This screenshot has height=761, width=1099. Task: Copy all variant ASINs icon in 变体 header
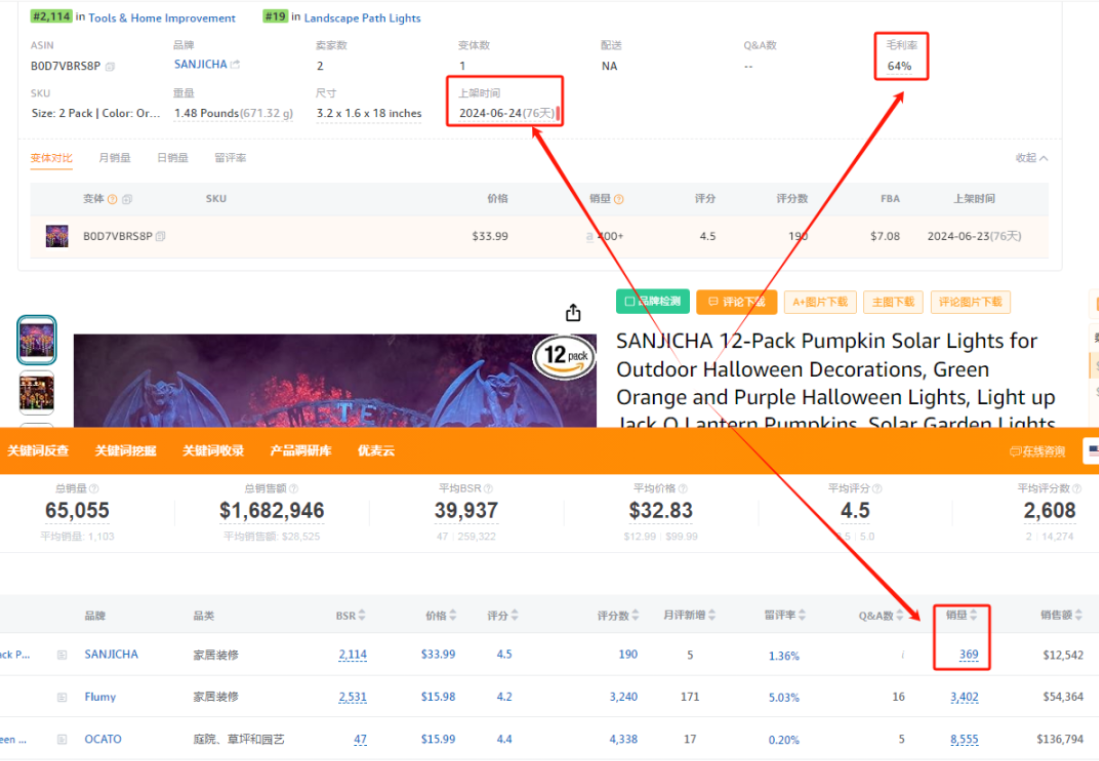click(127, 200)
